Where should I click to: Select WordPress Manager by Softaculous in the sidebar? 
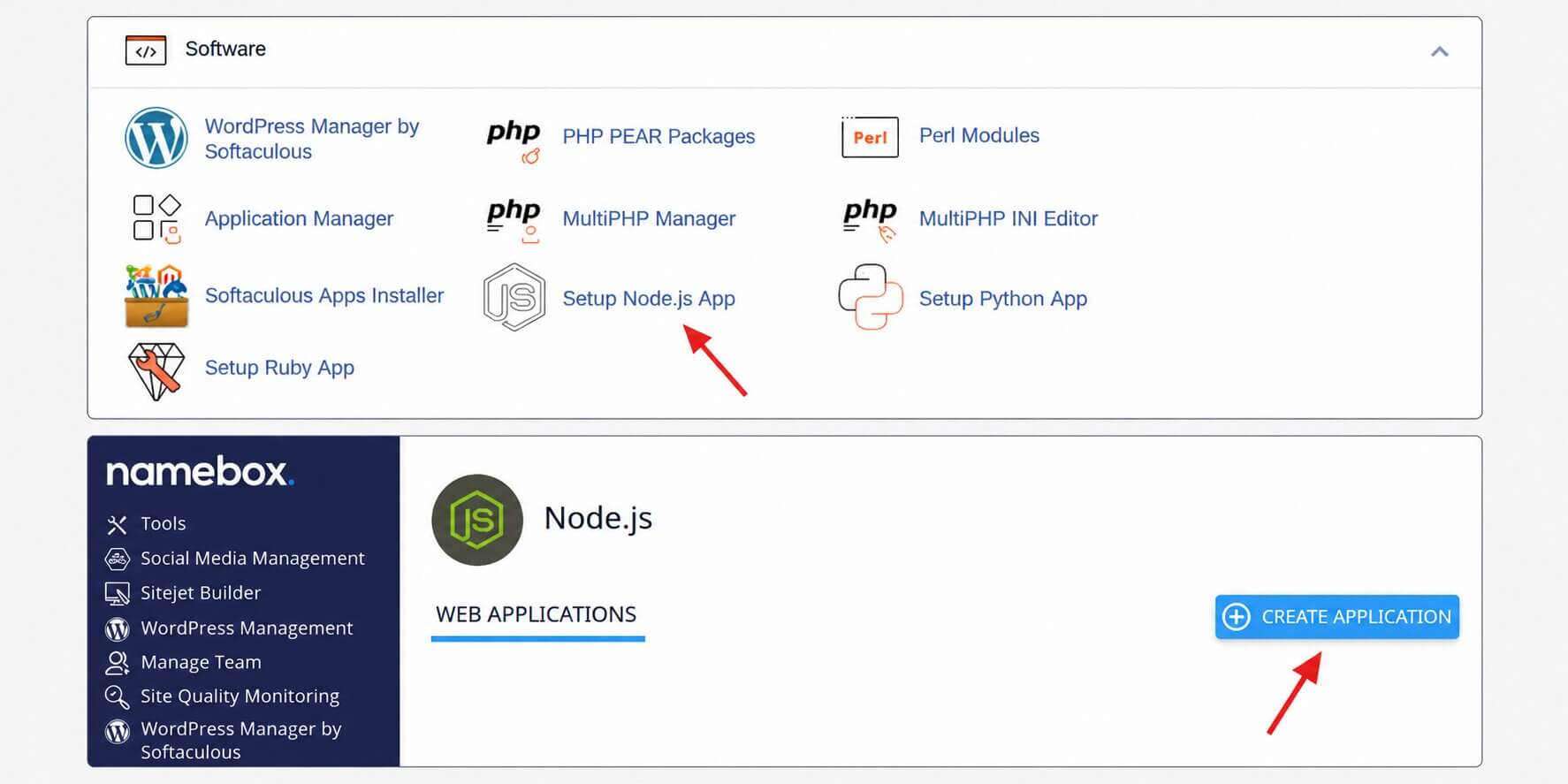240,741
